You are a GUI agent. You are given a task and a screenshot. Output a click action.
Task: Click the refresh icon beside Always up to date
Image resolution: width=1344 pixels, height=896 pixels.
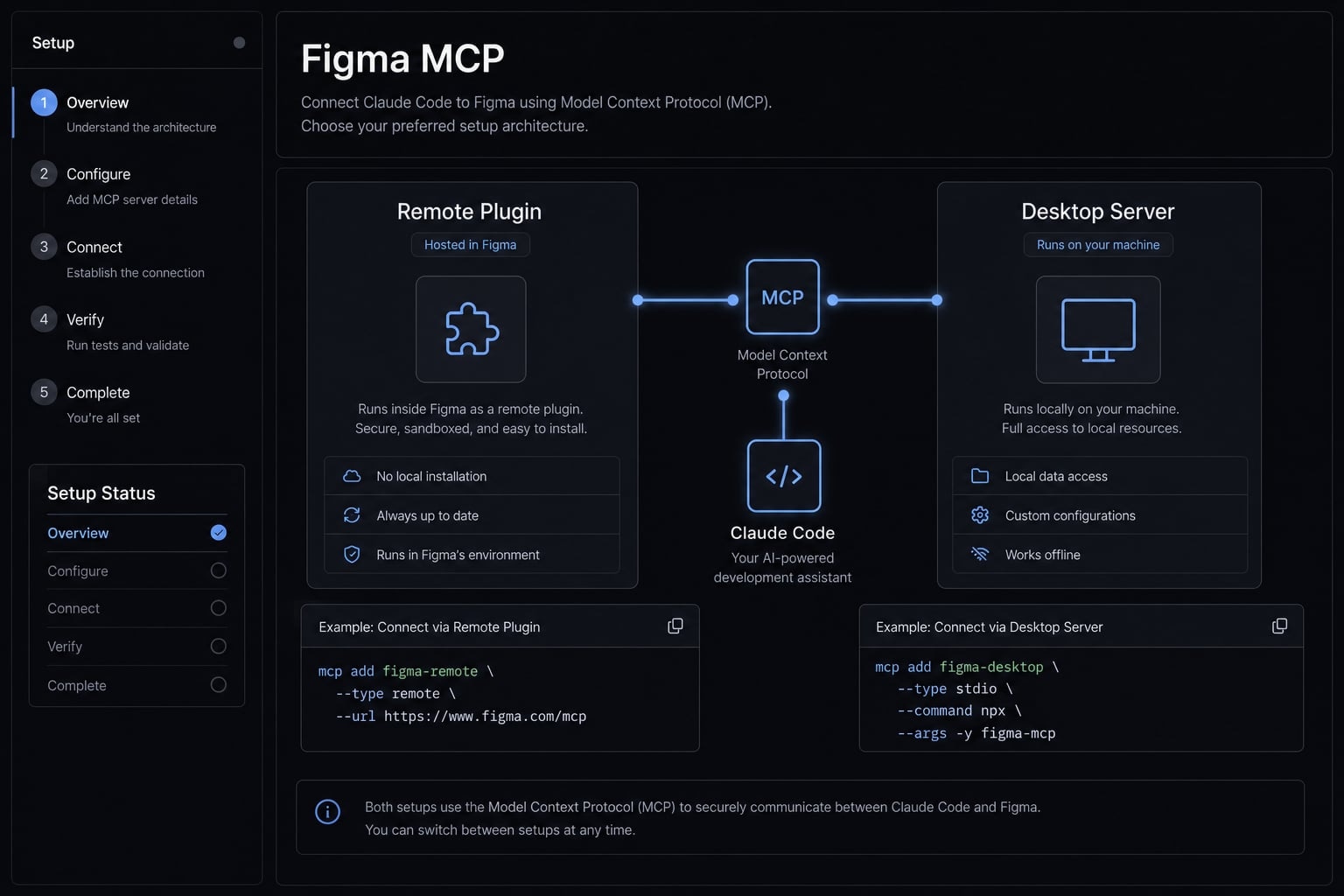click(352, 515)
